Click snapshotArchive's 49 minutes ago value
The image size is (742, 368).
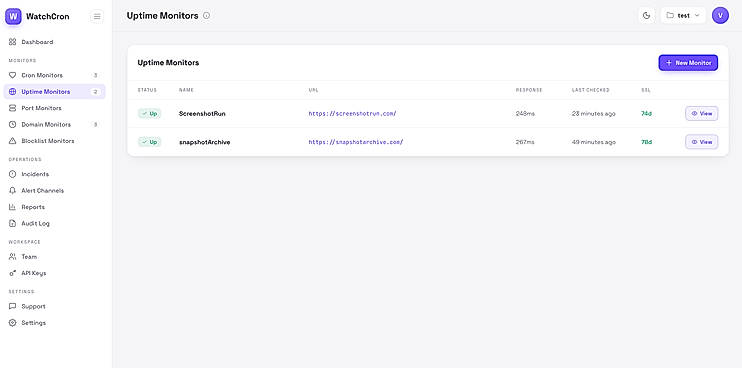point(593,142)
